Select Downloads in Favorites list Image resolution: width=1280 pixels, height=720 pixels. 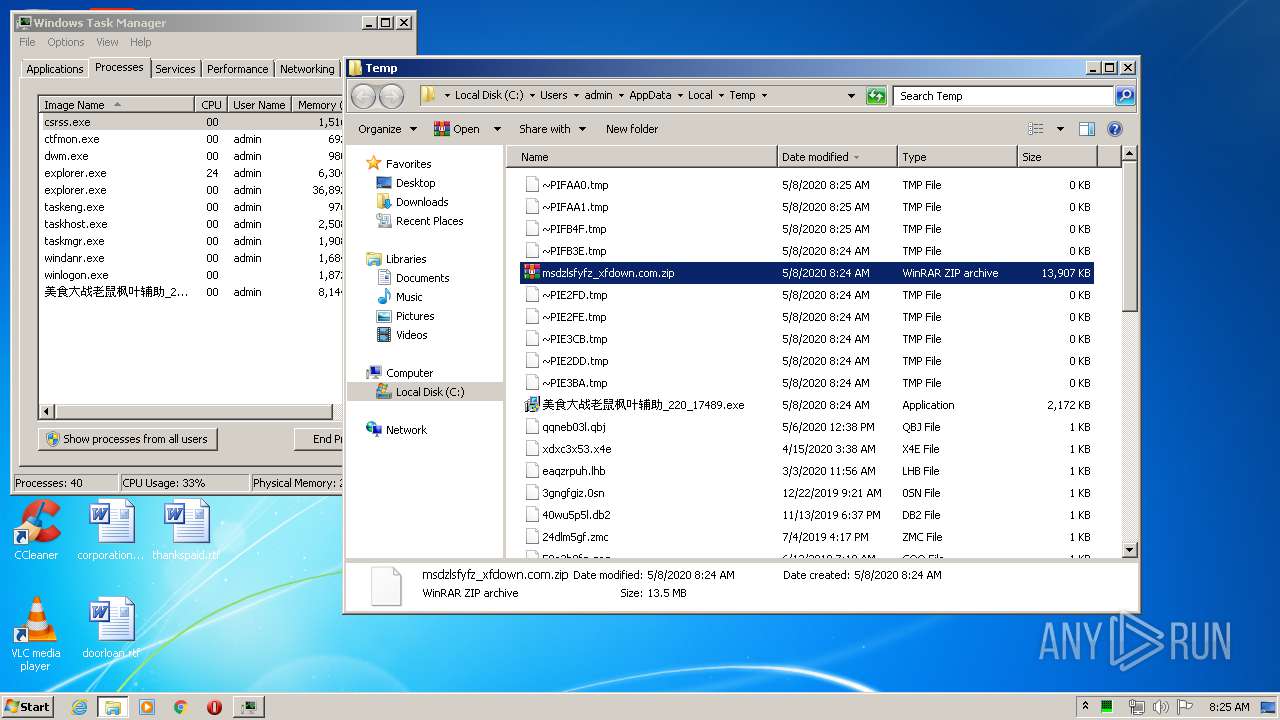click(x=422, y=202)
